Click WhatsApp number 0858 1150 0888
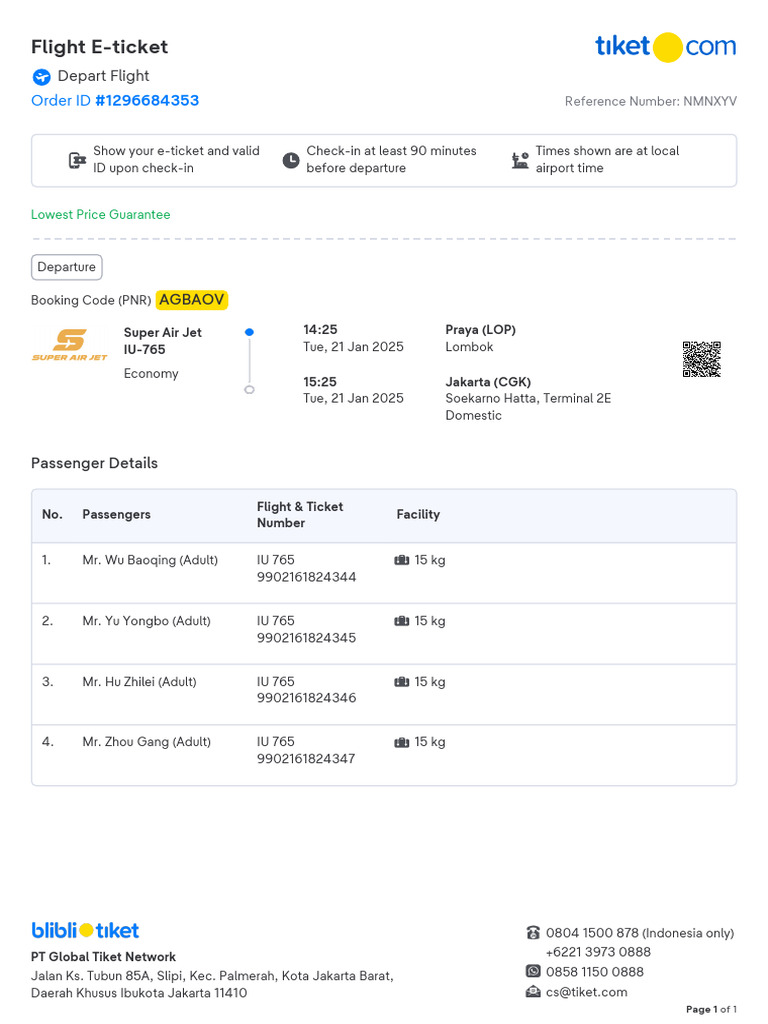 click(595, 972)
